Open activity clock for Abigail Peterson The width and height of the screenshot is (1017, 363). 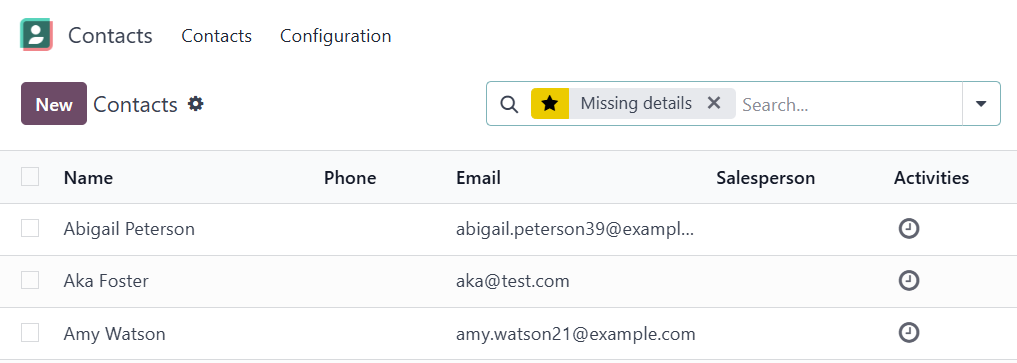coord(909,229)
